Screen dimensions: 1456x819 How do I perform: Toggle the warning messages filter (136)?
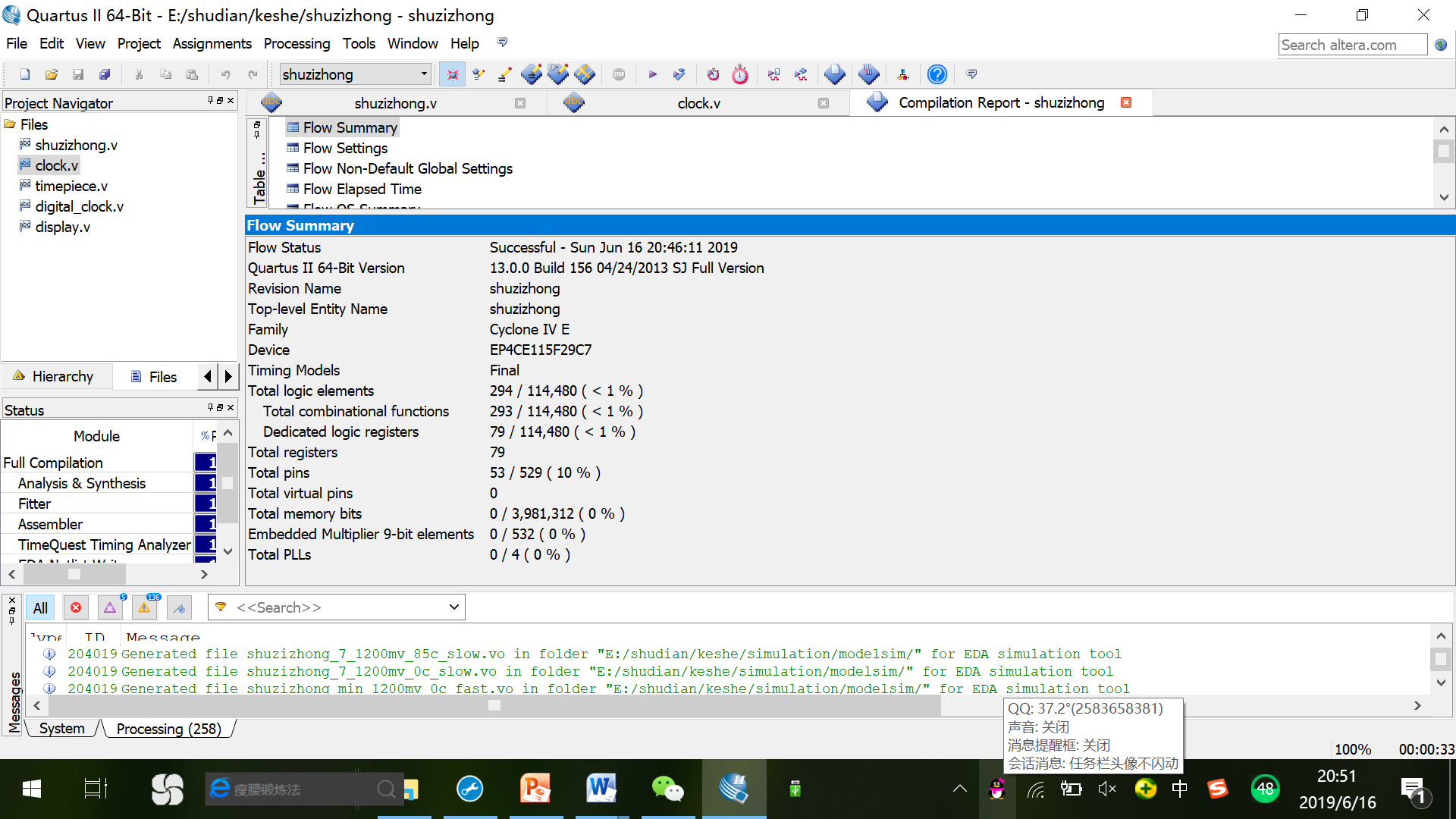pyautogui.click(x=144, y=607)
